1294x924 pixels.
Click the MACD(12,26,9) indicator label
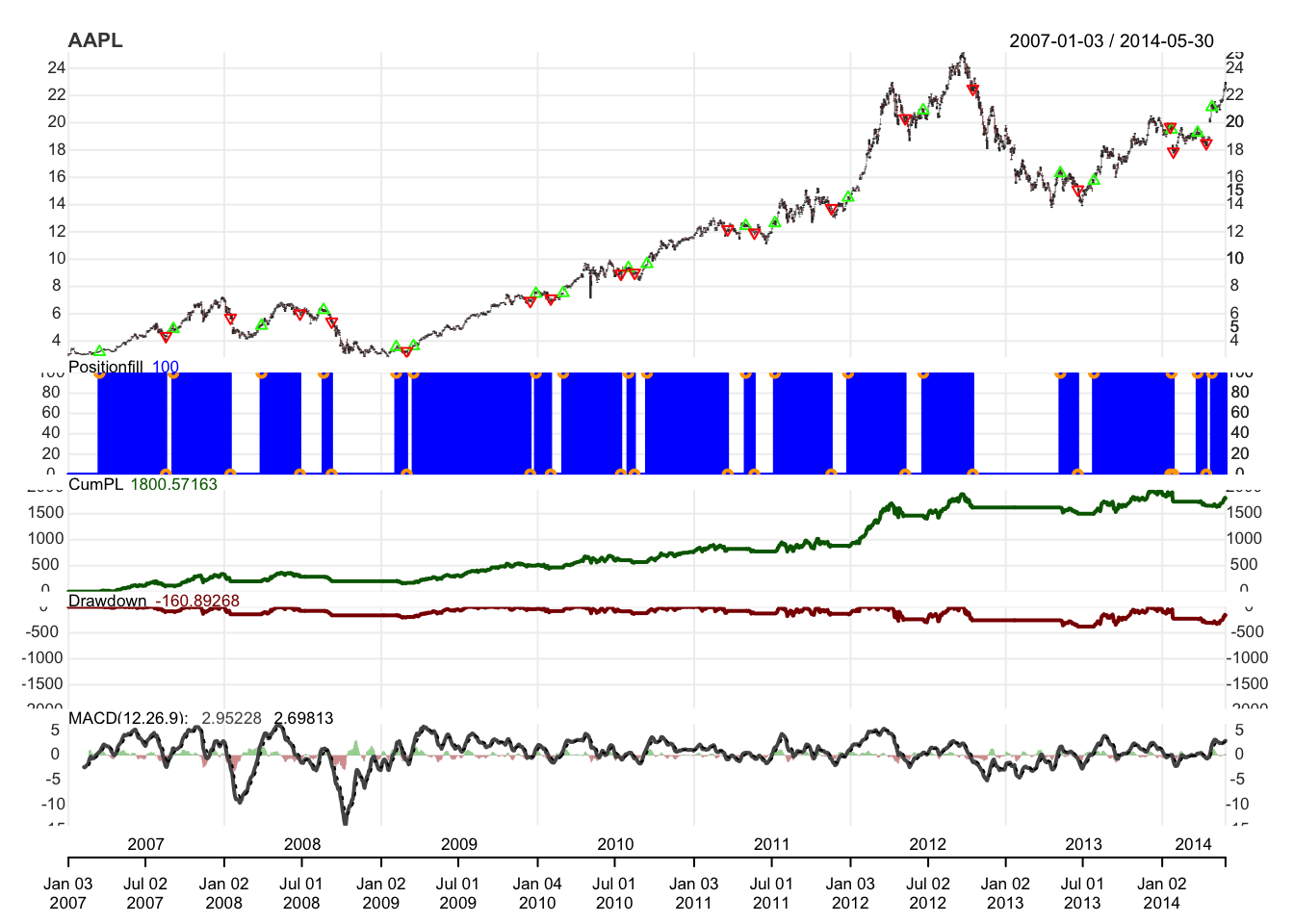tap(129, 718)
